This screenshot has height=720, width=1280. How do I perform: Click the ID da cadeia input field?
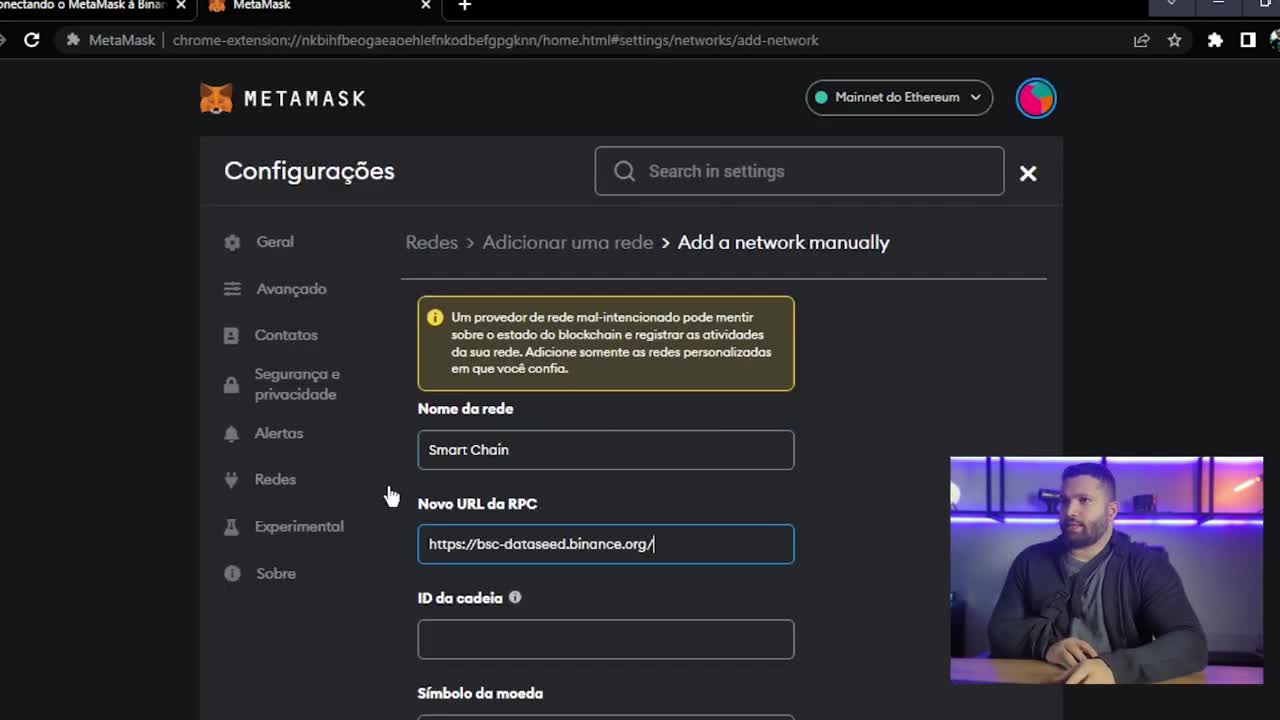[606, 639]
